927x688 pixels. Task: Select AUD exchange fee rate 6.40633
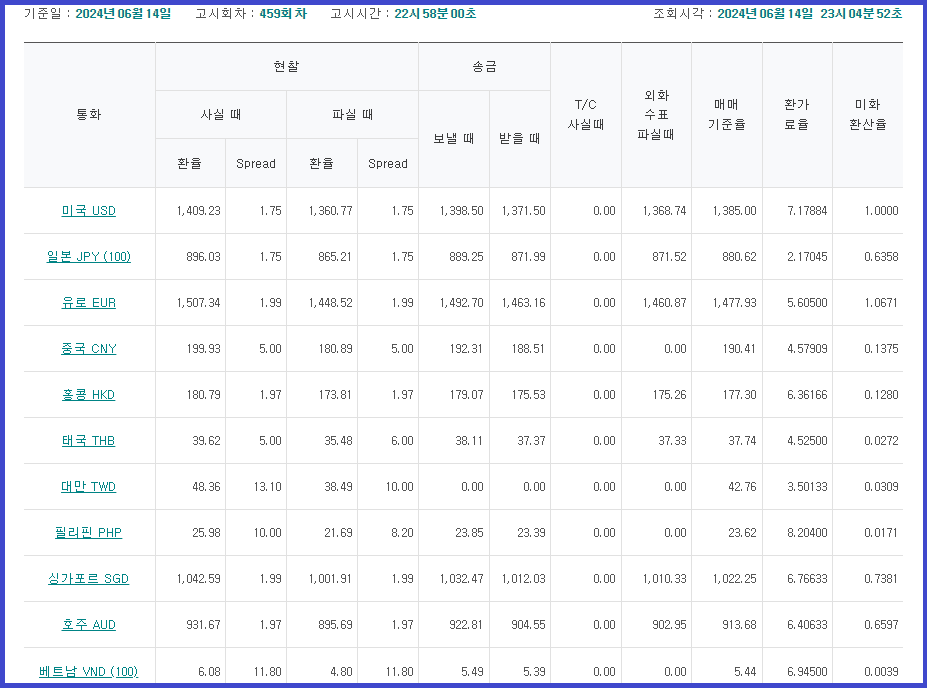[807, 625]
